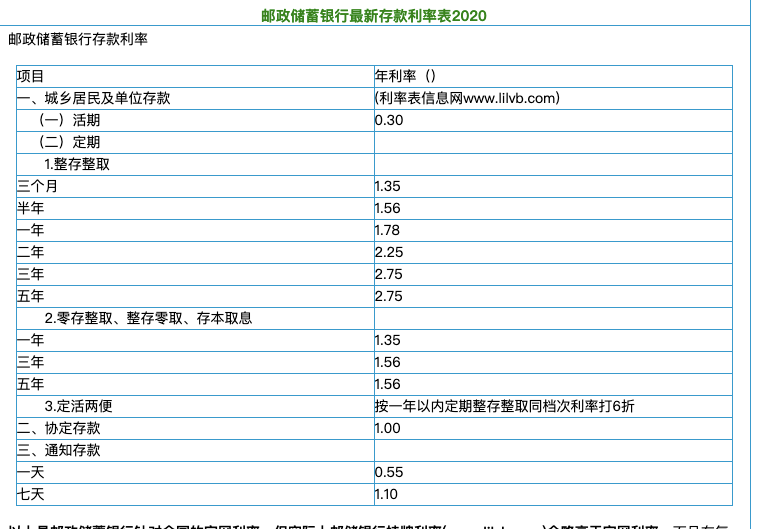
Task: Click the 2.75 value in 三年 row
Action: 389,274
